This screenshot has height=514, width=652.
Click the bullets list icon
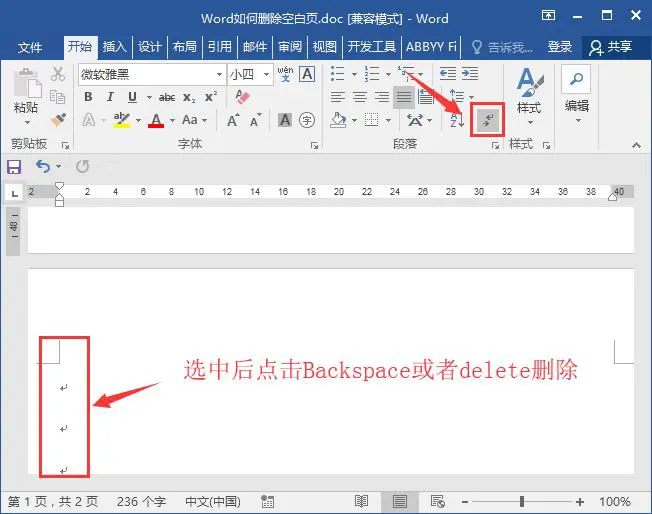point(338,74)
